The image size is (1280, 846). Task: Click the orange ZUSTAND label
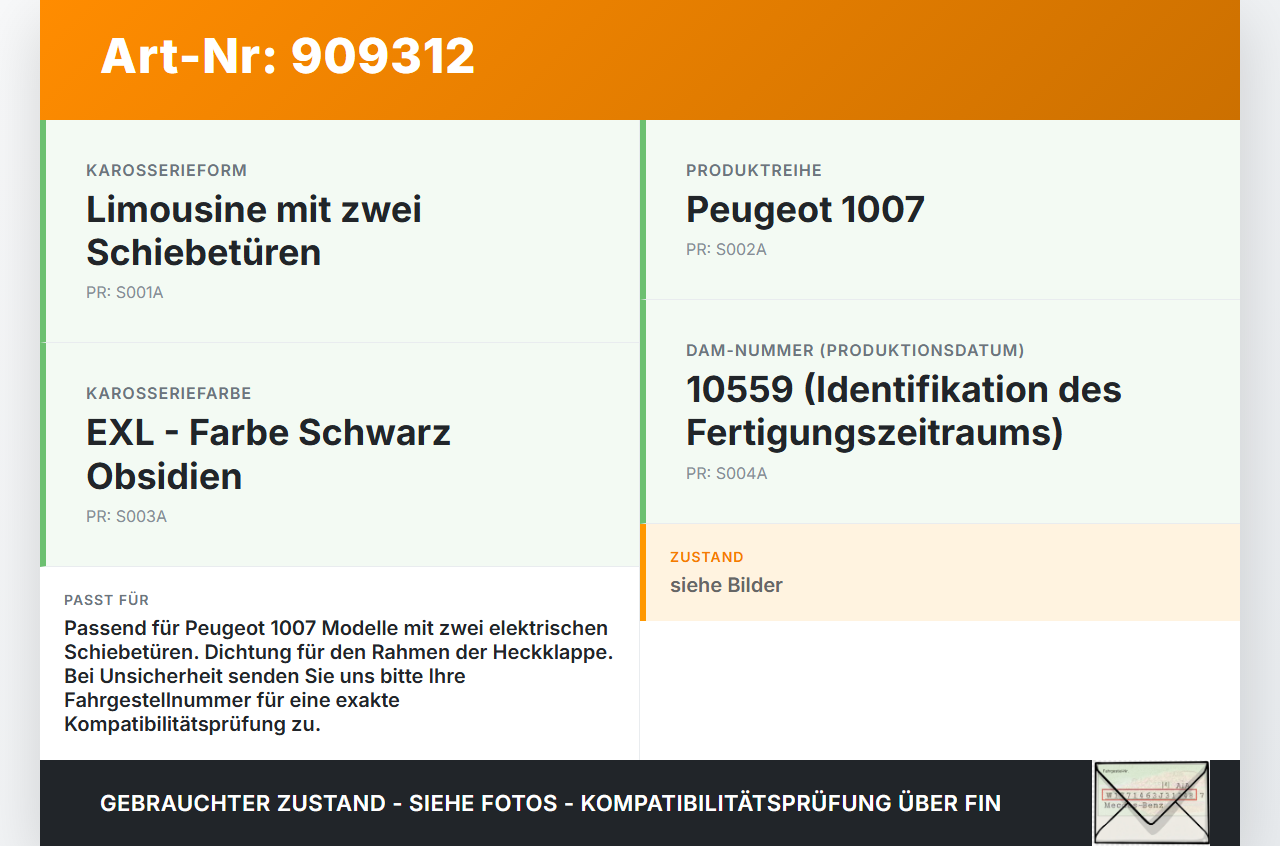(707, 557)
